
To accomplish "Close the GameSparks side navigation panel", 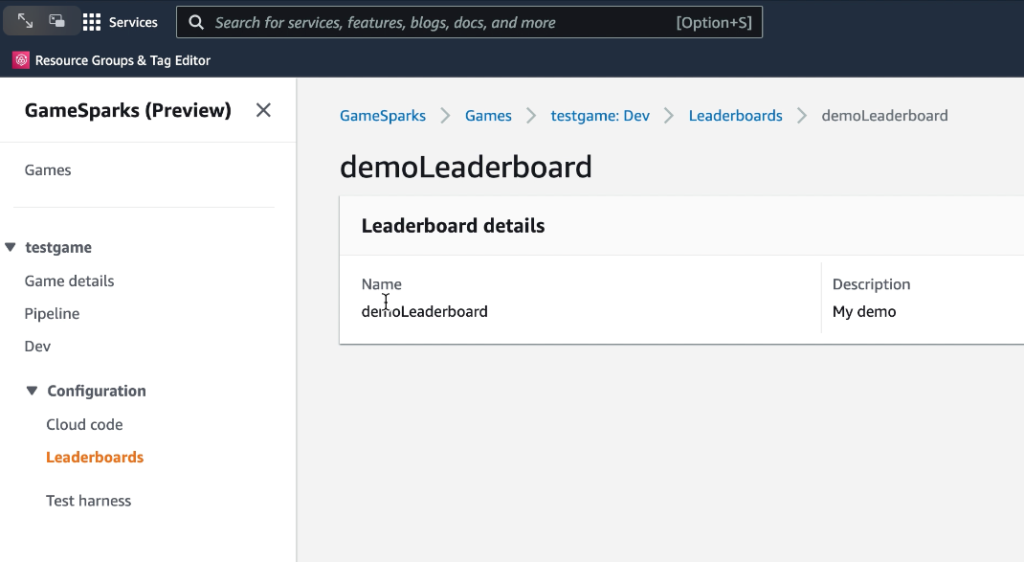I will pyautogui.click(x=263, y=110).
